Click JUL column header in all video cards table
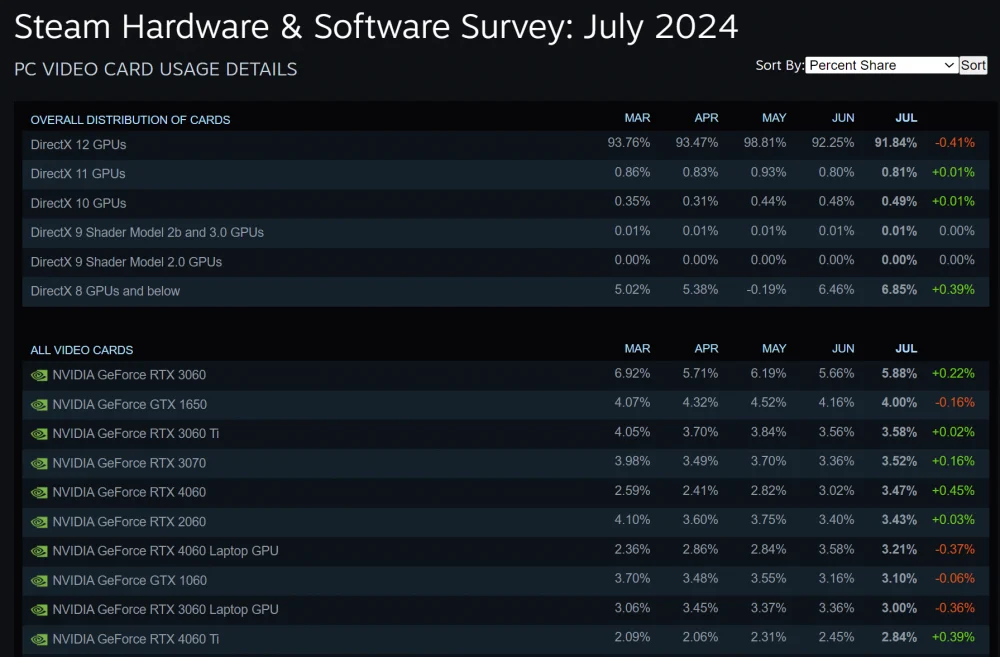 [x=906, y=349]
